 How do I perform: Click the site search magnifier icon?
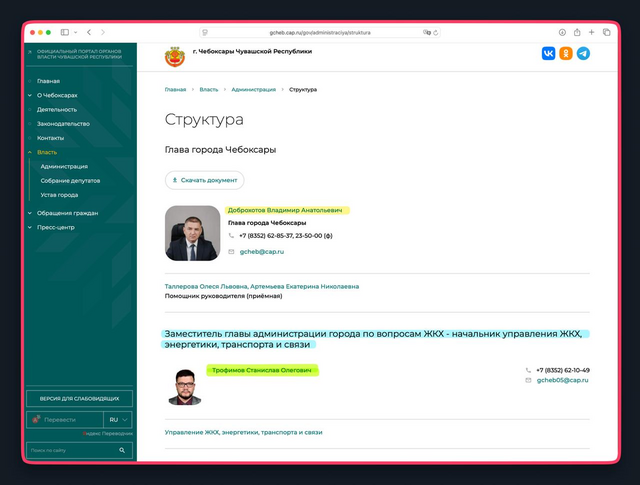(x=122, y=451)
